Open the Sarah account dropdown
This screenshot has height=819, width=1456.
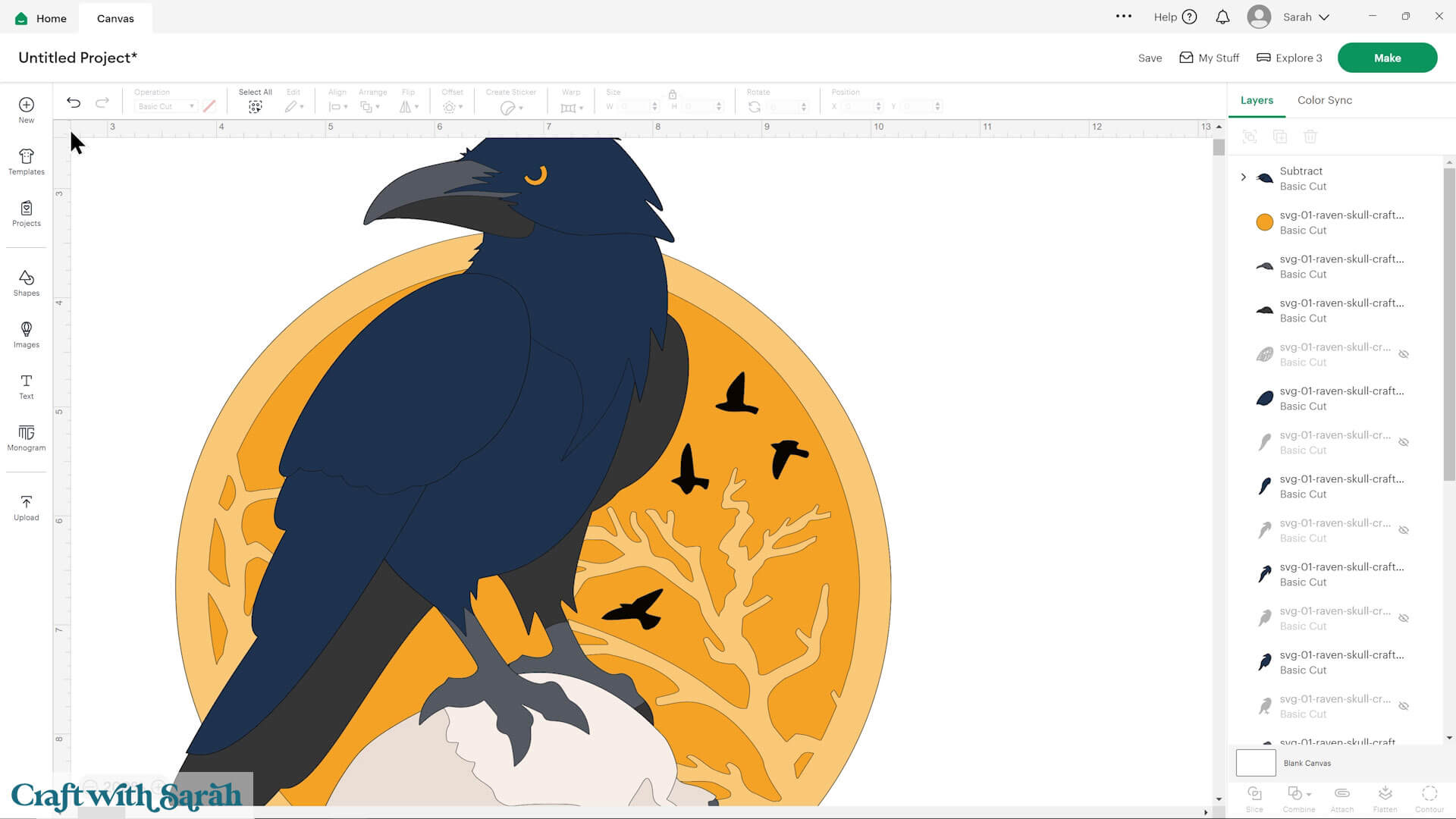[x=1306, y=17]
